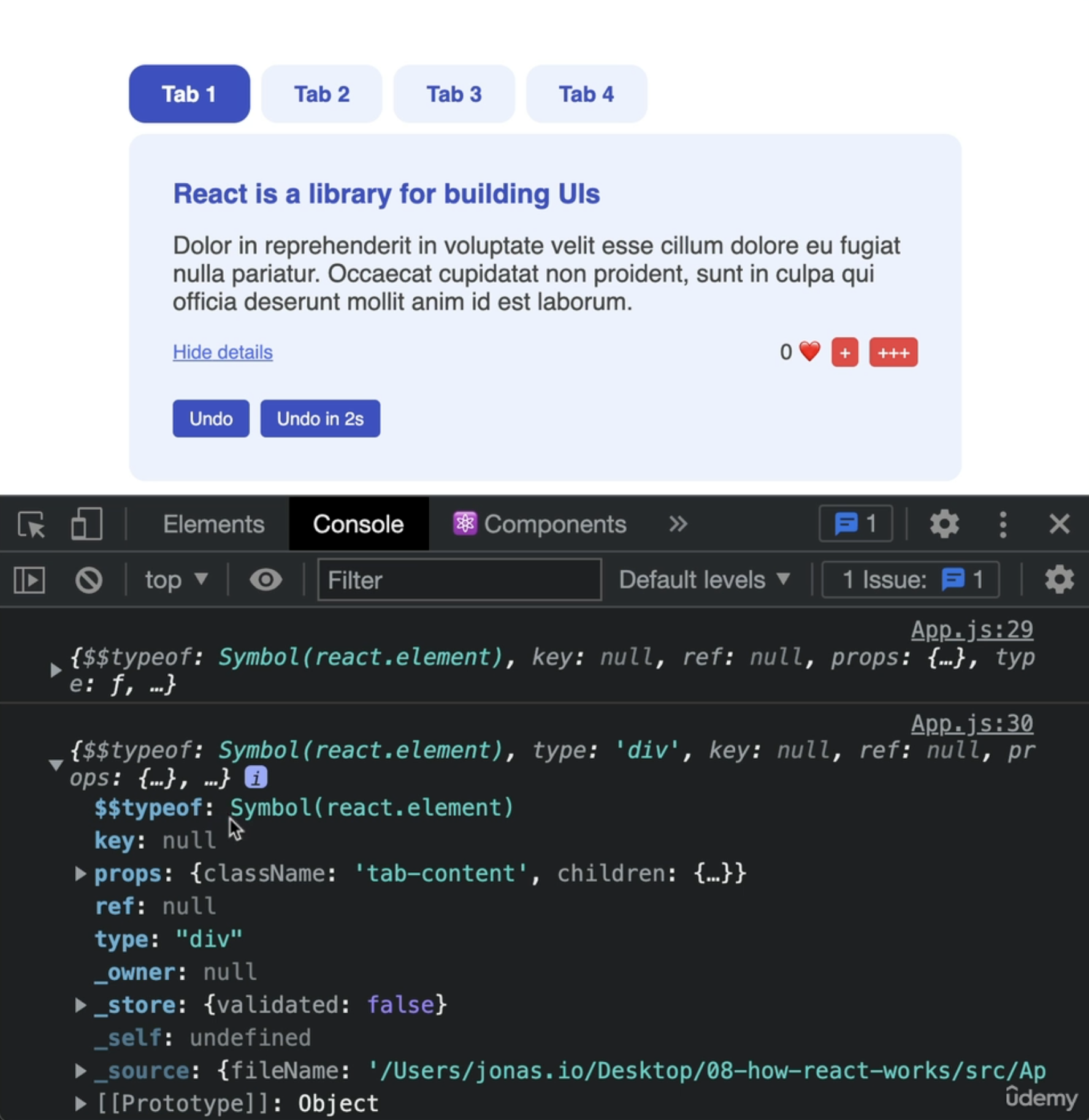Open console settings gear on the right
The height and width of the screenshot is (1120, 1089).
(1059, 580)
